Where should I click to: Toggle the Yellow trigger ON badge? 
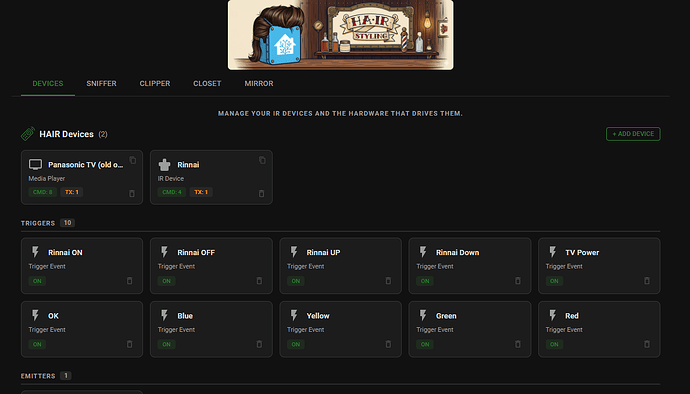[x=296, y=344]
